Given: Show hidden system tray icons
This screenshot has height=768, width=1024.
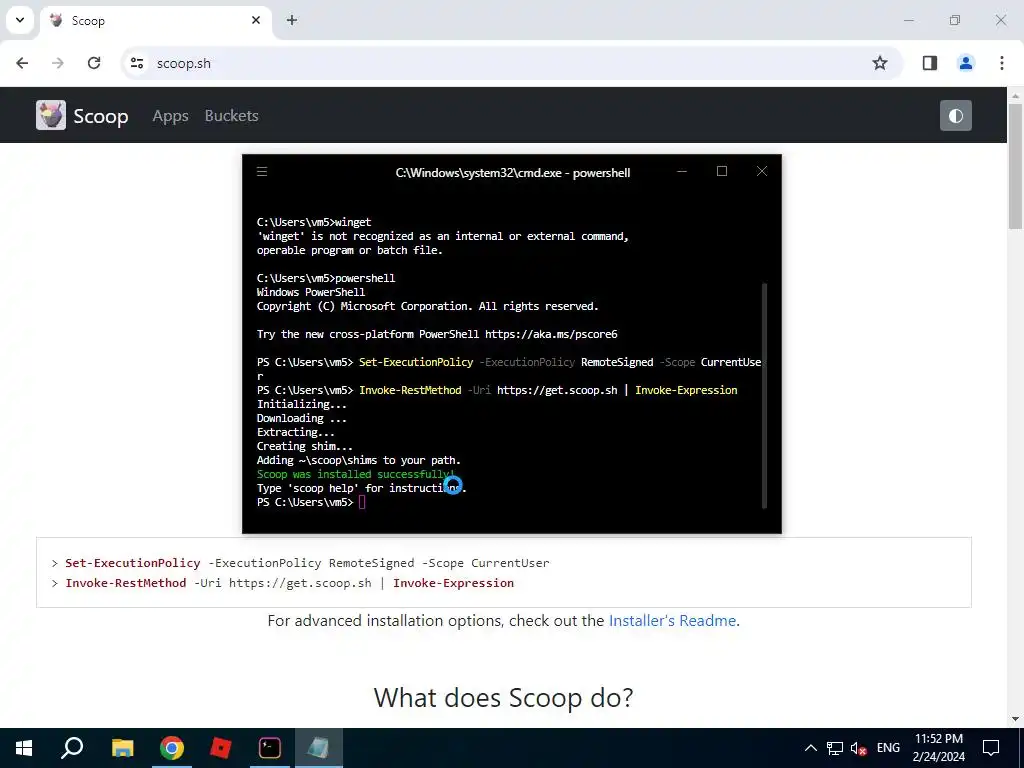Looking at the screenshot, I should 810,748.
